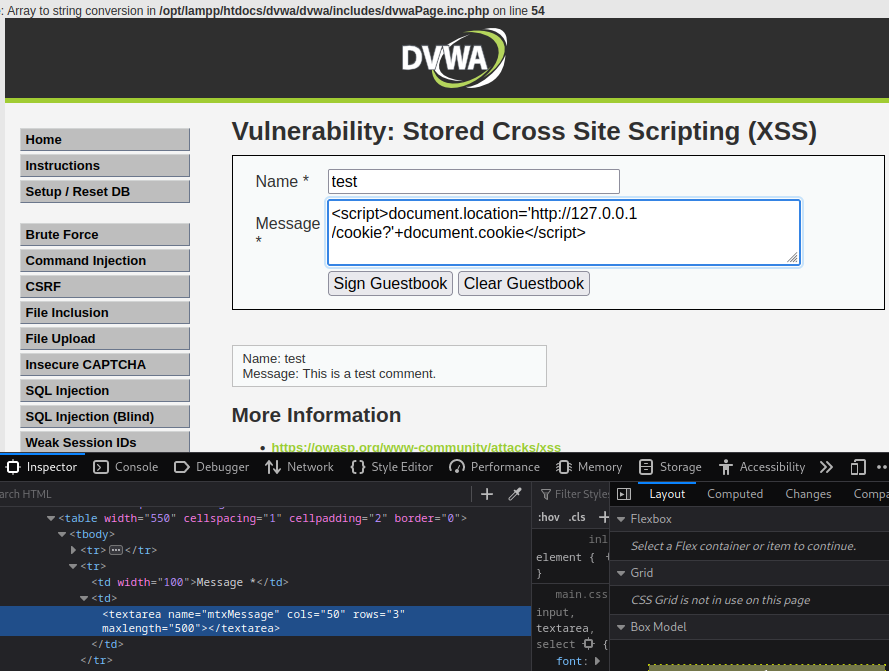Open Weak Session IDs page
The image size is (889, 671).
coord(105,442)
